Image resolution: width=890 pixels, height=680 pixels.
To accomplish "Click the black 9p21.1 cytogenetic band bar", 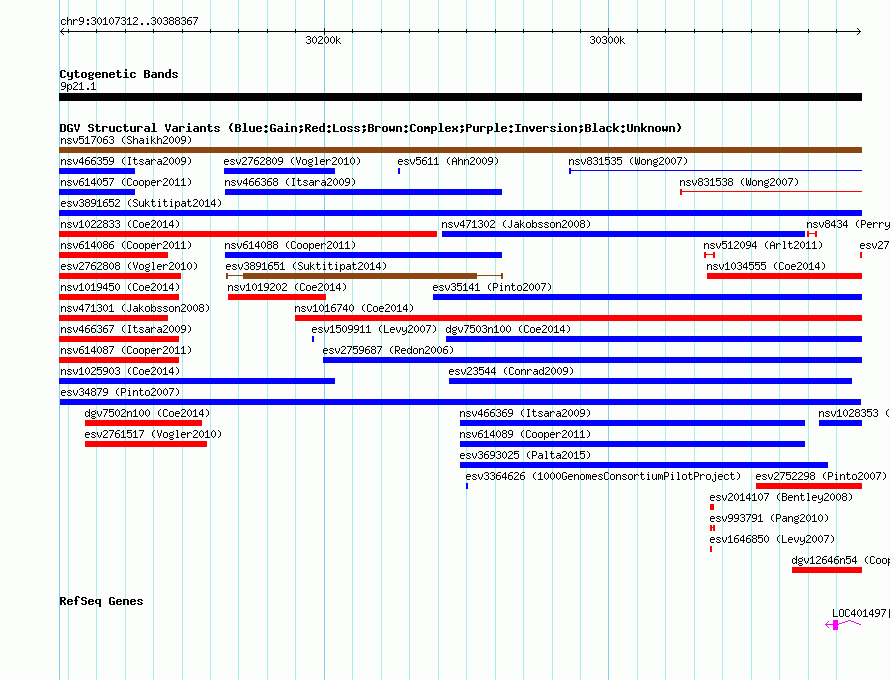I will click(460, 97).
